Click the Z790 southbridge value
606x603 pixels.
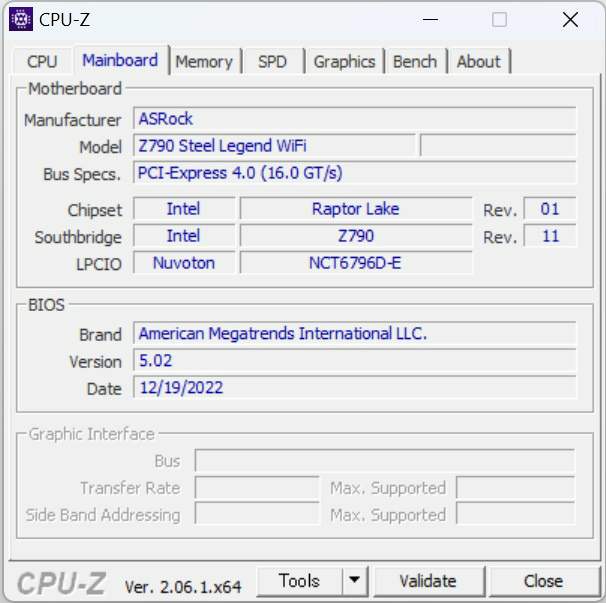[356, 236]
